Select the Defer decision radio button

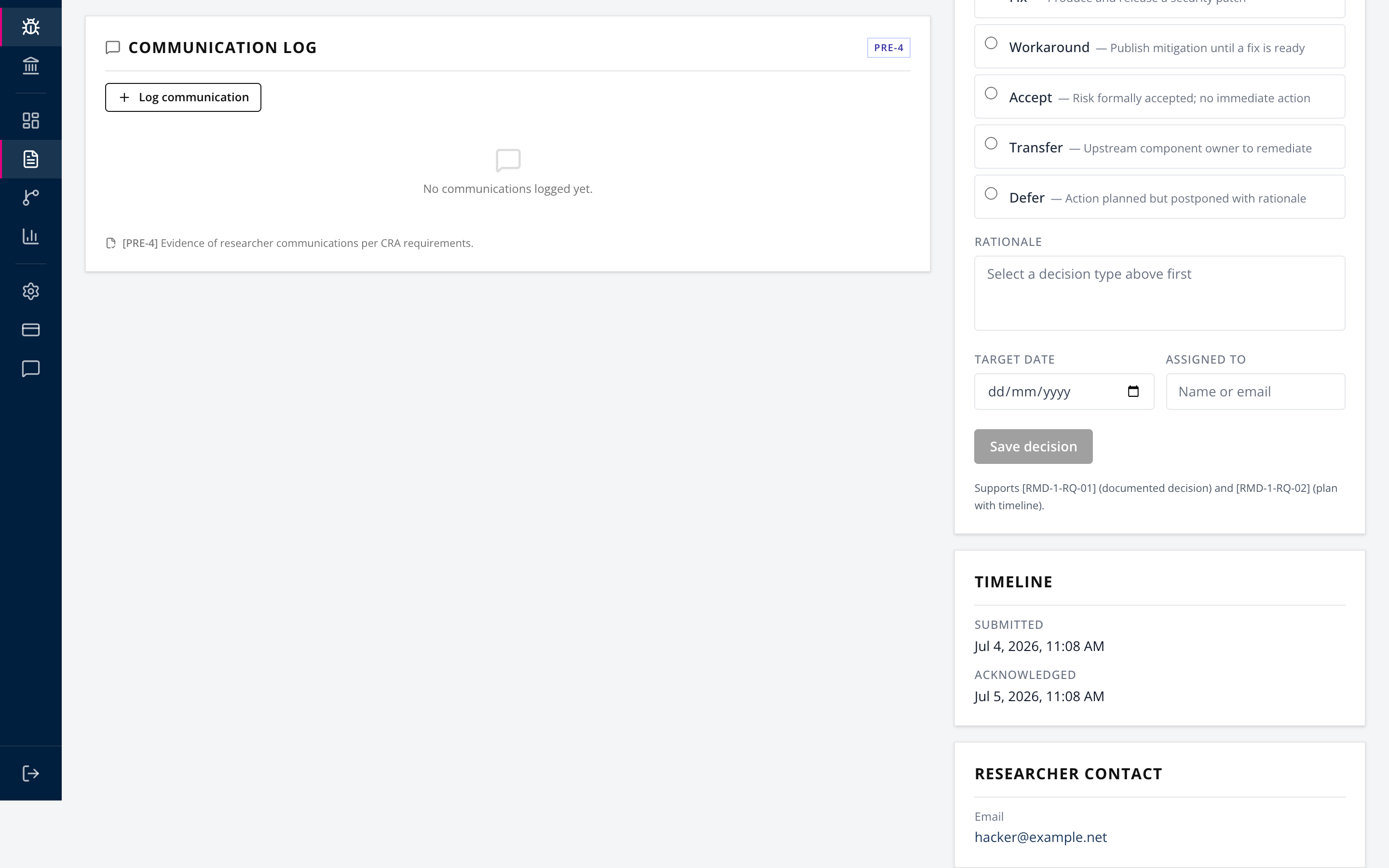pos(991,193)
